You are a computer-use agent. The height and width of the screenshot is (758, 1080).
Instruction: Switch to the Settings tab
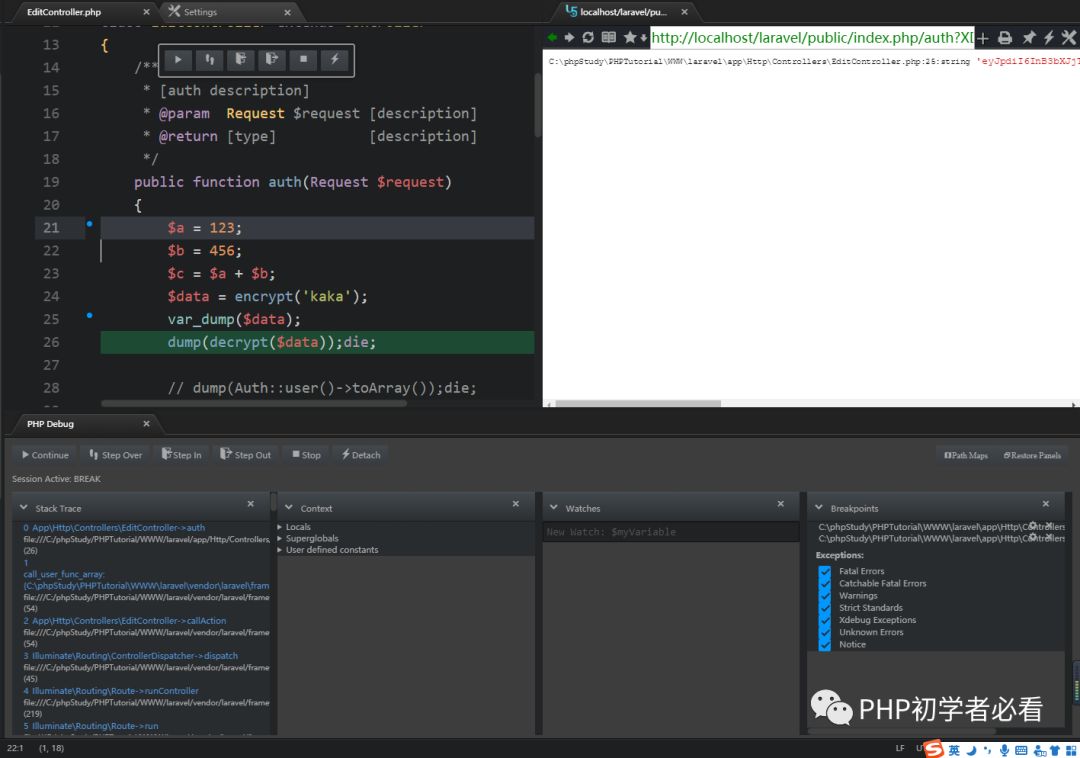[199, 12]
